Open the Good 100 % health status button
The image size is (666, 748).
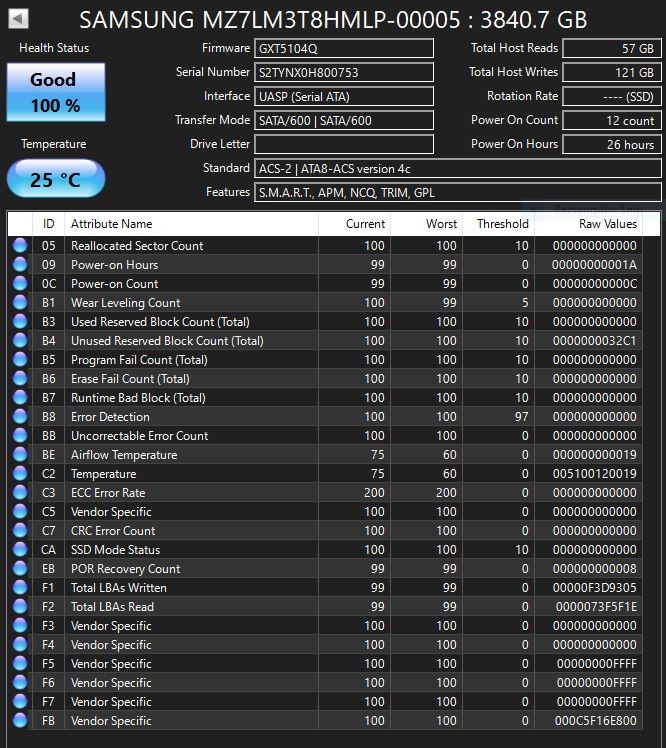(56, 92)
